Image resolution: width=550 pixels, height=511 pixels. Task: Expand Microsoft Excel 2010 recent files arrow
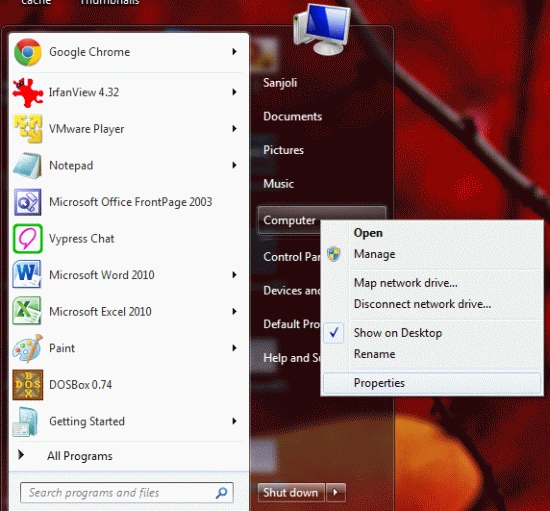coord(234,311)
